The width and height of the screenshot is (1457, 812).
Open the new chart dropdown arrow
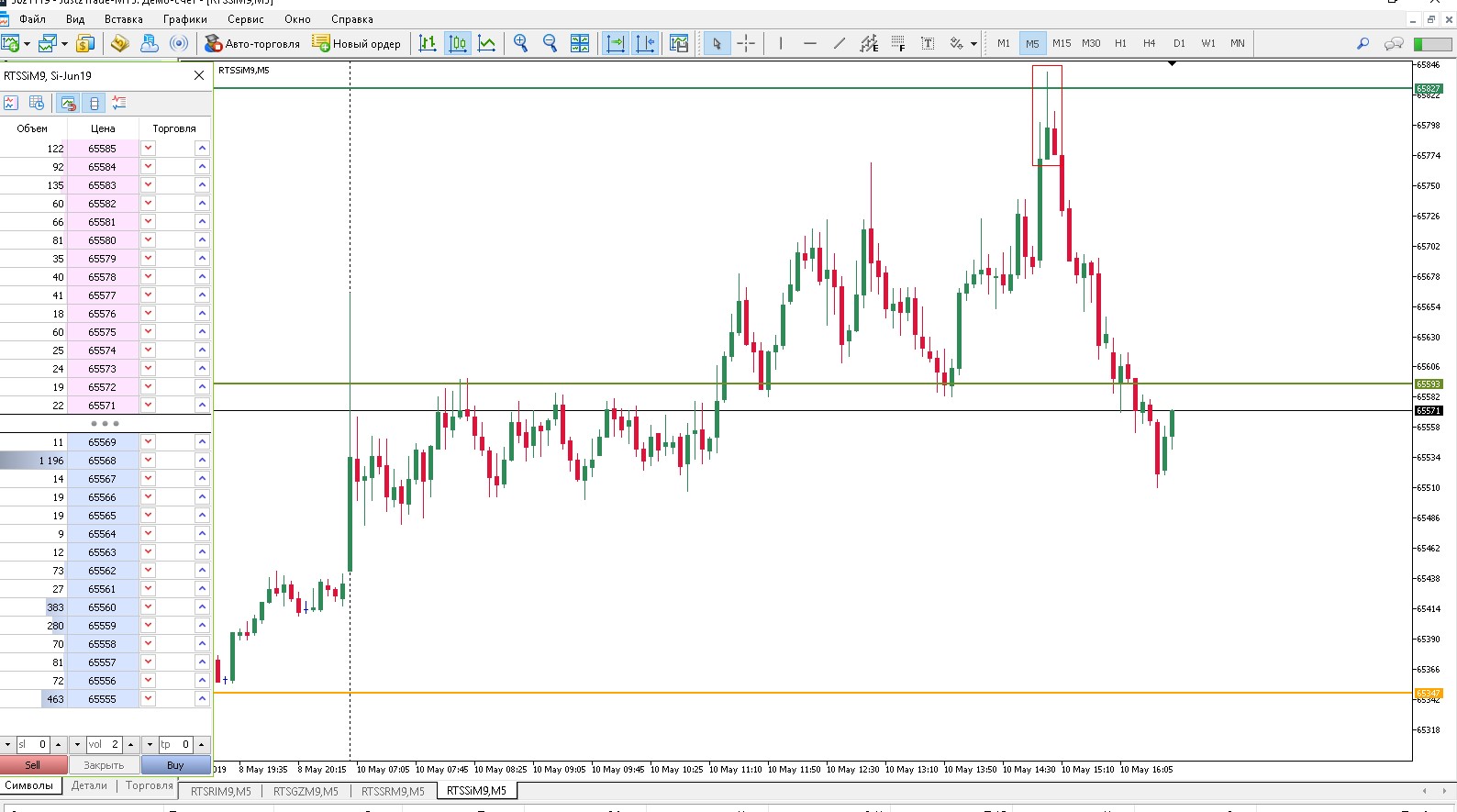pos(27,43)
